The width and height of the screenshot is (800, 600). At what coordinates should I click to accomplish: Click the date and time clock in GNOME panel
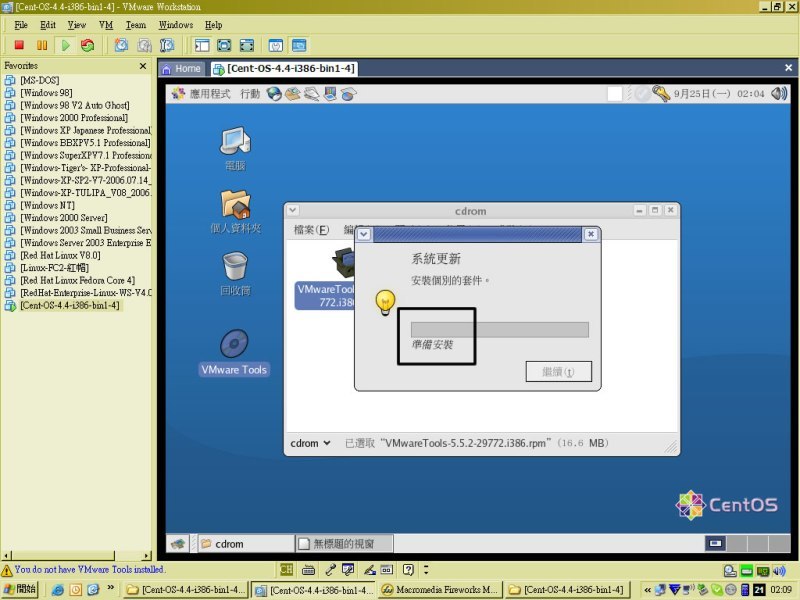(x=719, y=94)
